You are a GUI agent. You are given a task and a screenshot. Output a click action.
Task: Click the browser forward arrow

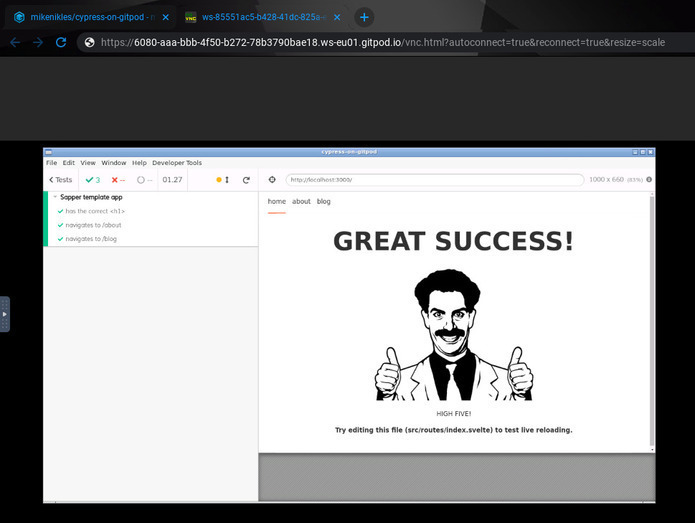pos(38,42)
